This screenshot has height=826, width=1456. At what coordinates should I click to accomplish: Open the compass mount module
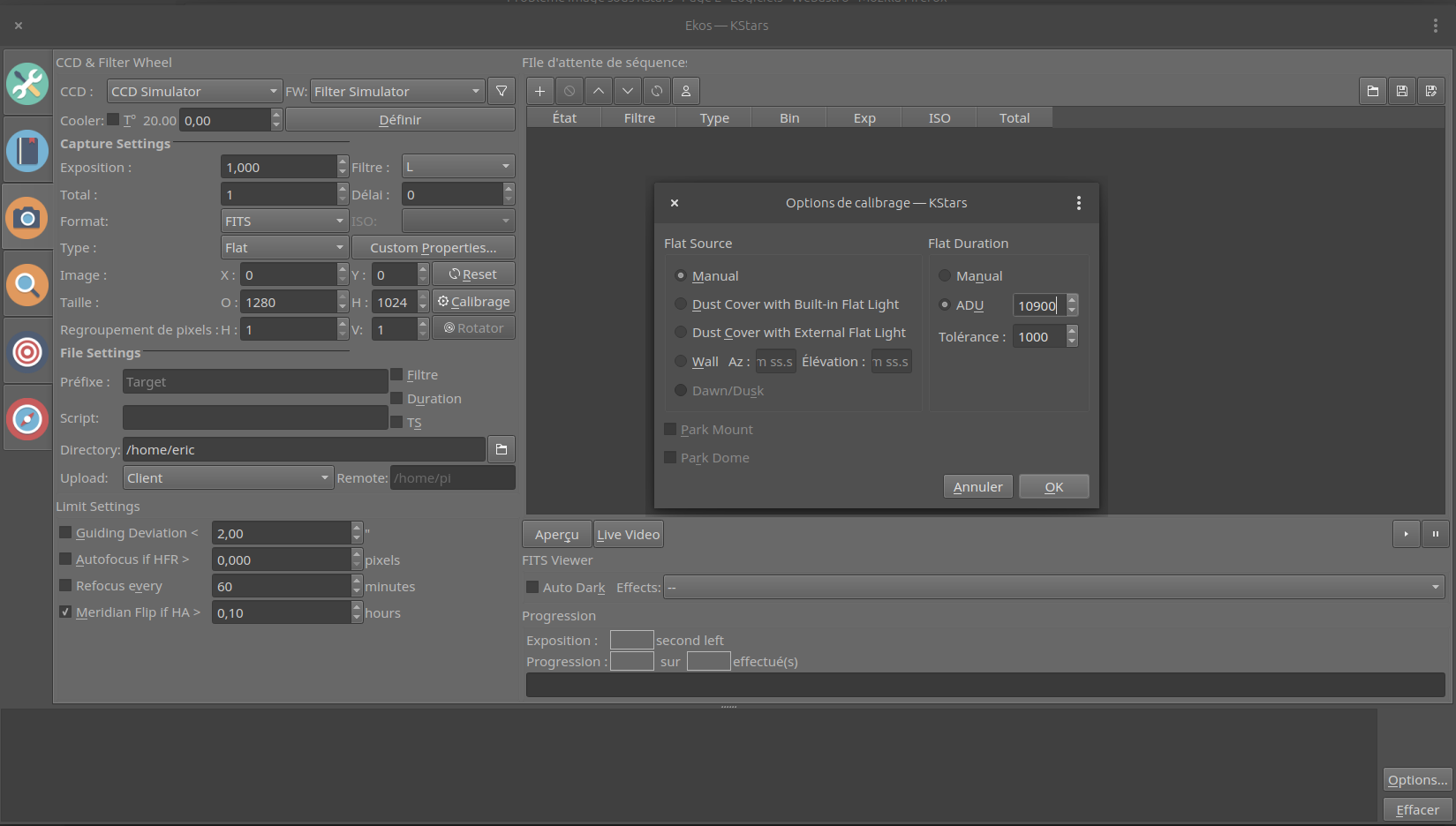(27, 419)
